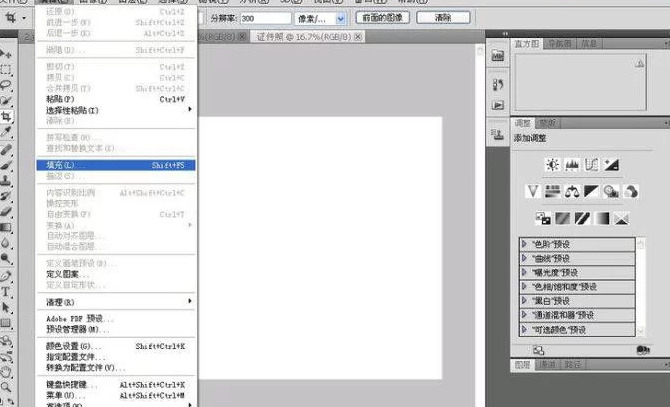670x407 pixels.
Task: Open the Actions panel play icon
Action: (498, 105)
